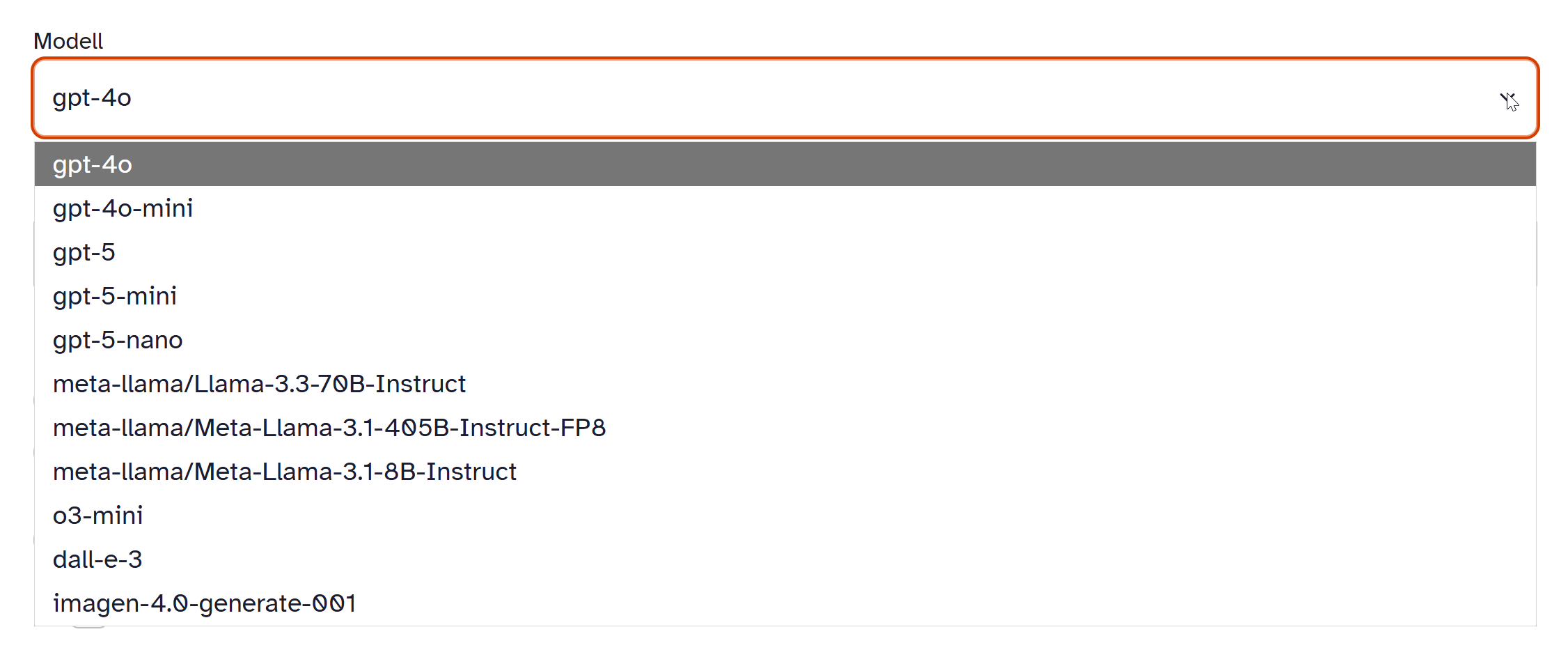Pick meta-llama/Meta-Llama-3.1-8B-Instruct
The width and height of the screenshot is (1568, 657).
coord(285,472)
